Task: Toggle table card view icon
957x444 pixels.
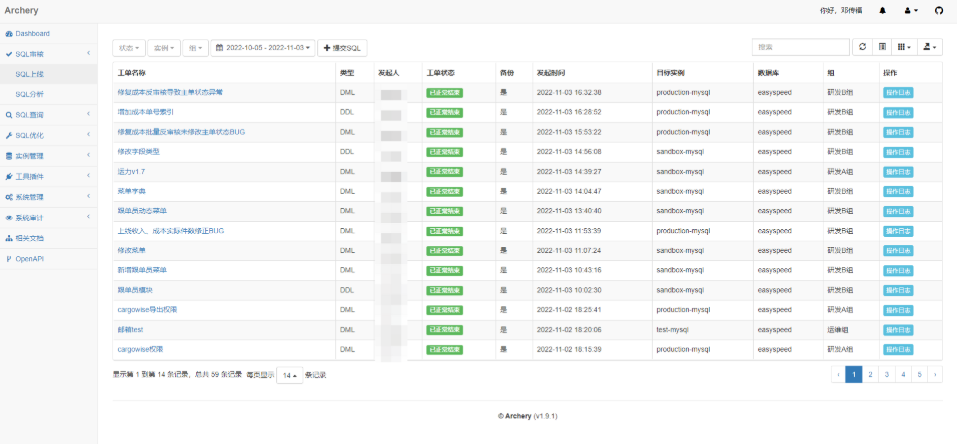Action: point(882,47)
